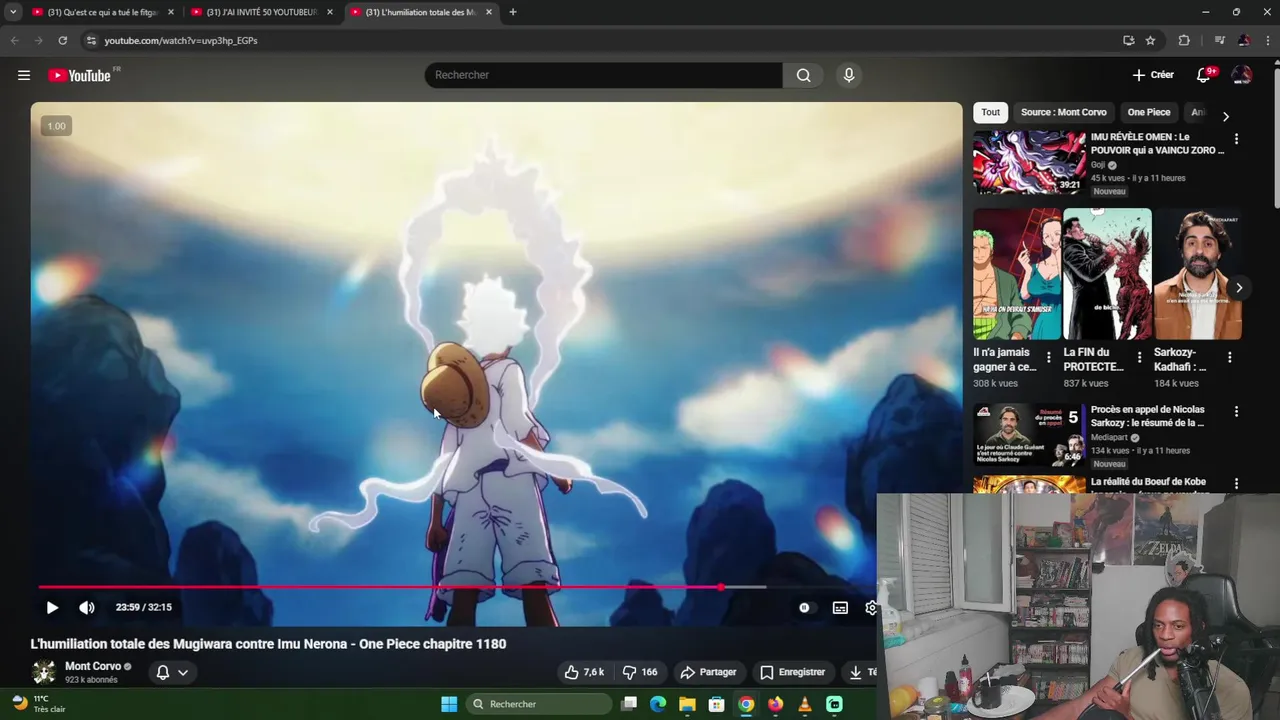Open options for Il n'a jamais Short
Viewport: 1280px width, 720px height.
pyautogui.click(x=1048, y=357)
